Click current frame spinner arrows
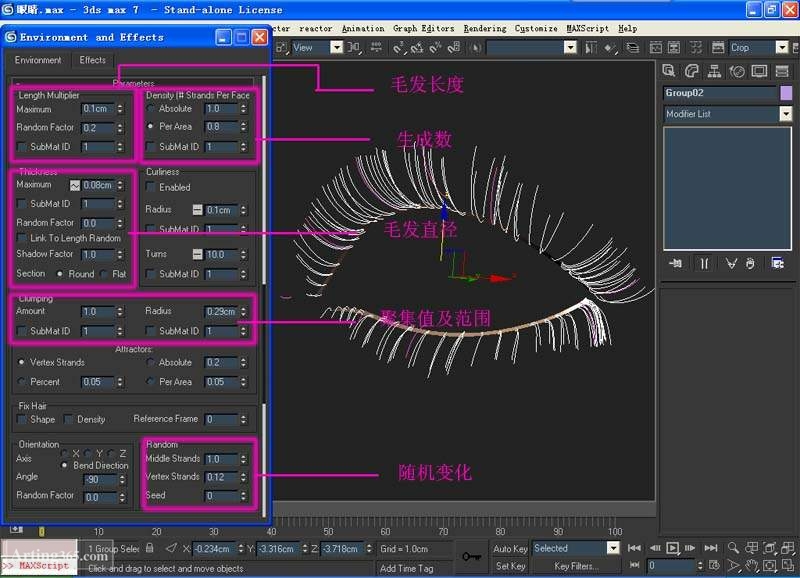 pos(699,565)
